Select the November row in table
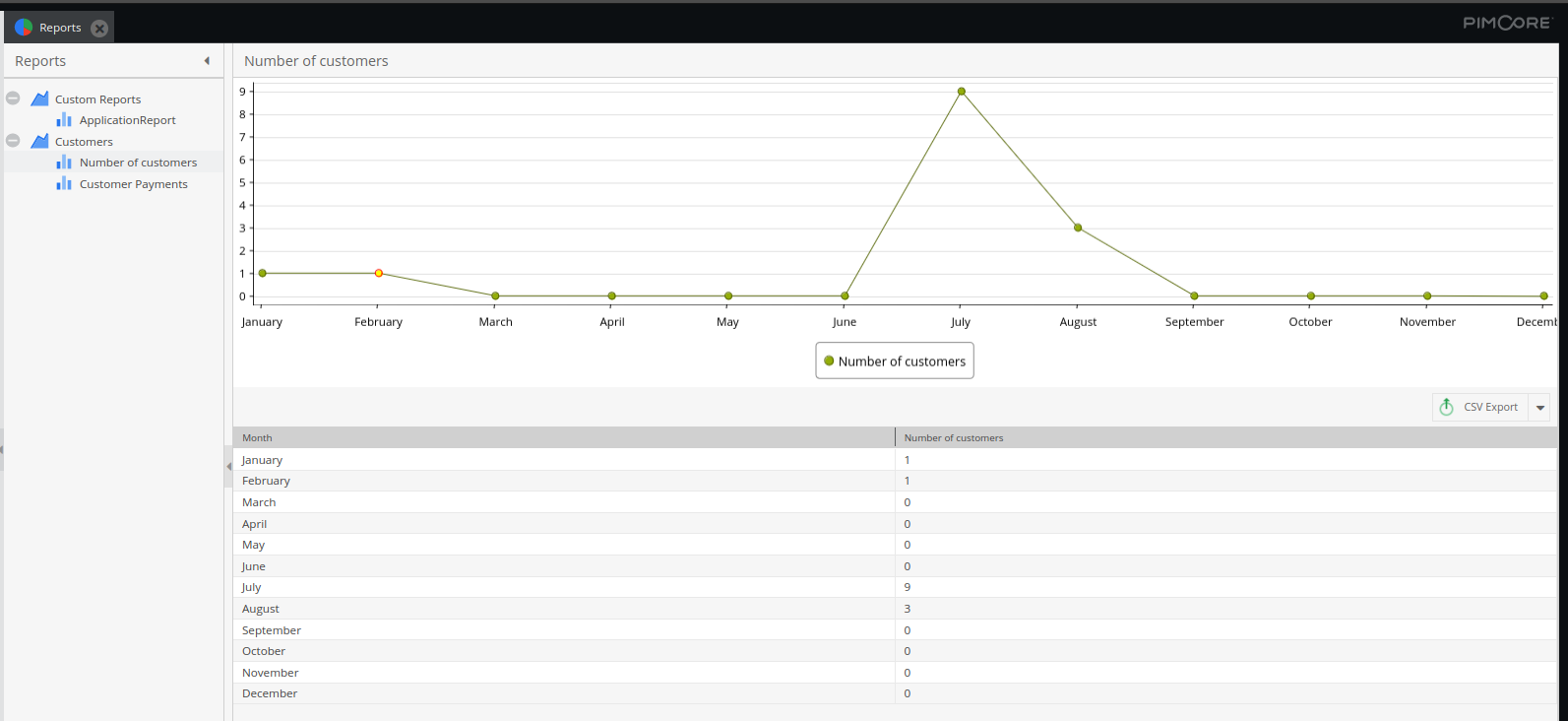The height and width of the screenshot is (721, 1568). [x=895, y=673]
